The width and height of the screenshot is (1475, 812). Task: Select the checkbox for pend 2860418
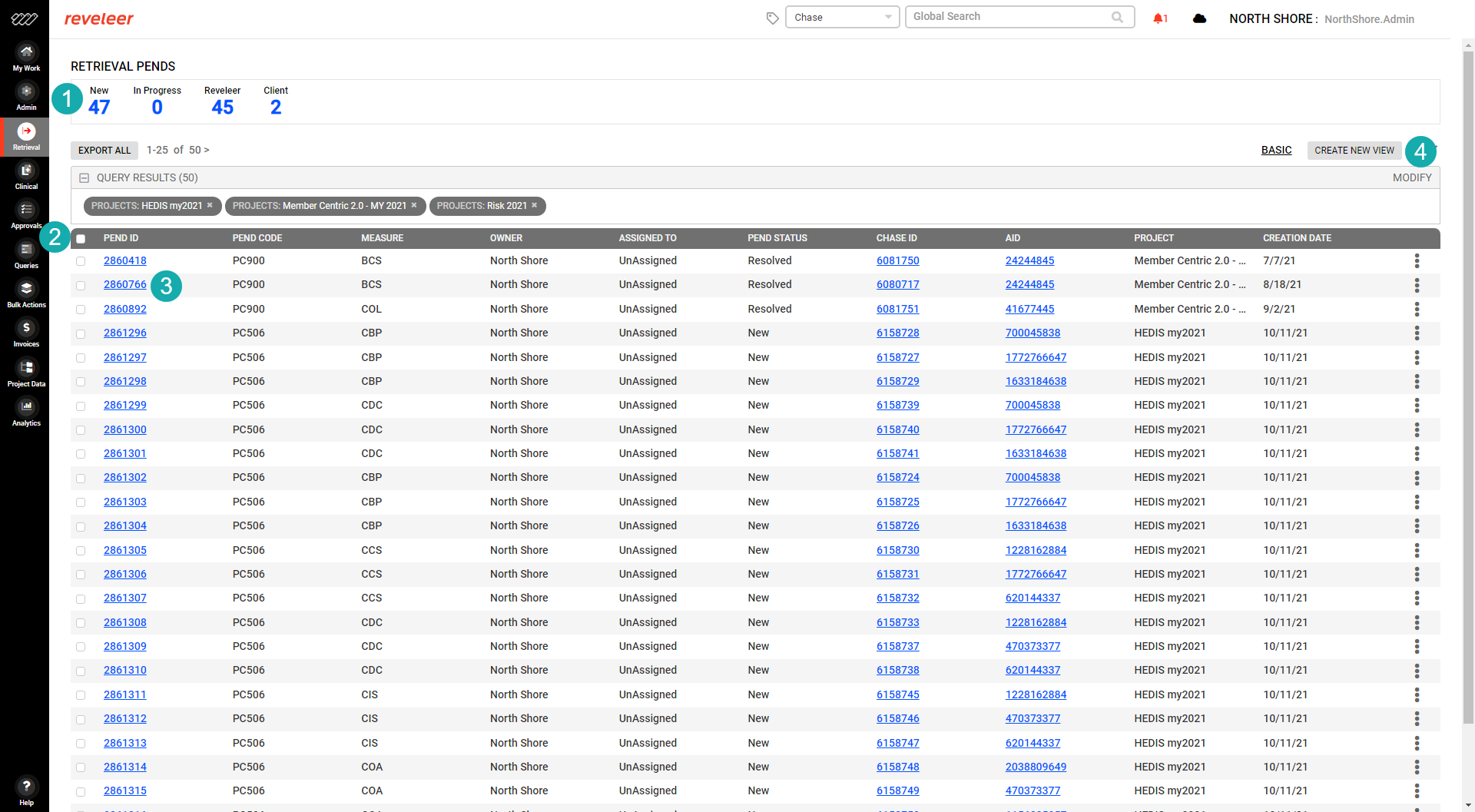click(81, 261)
